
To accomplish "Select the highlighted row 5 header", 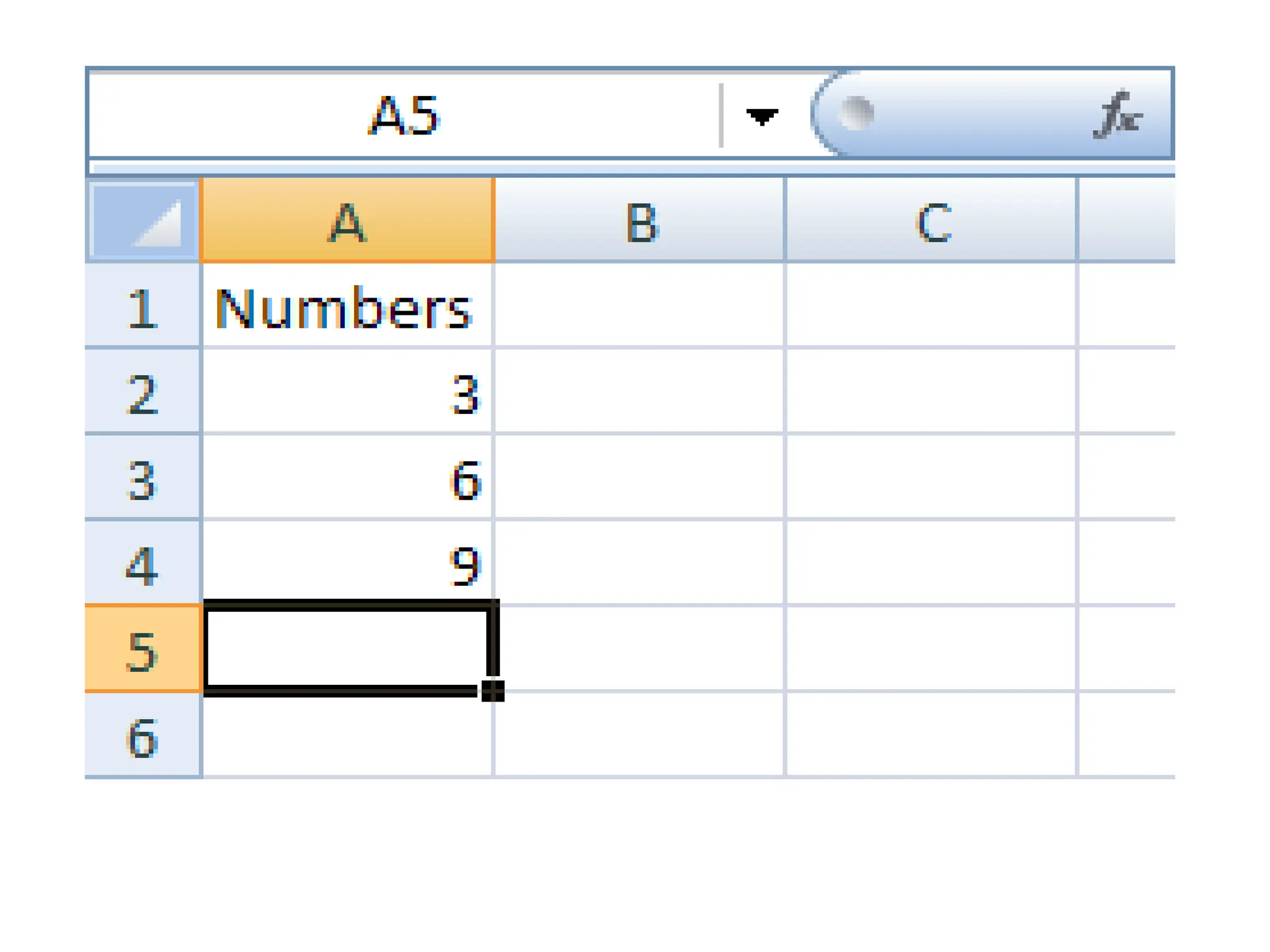I will click(x=143, y=650).
